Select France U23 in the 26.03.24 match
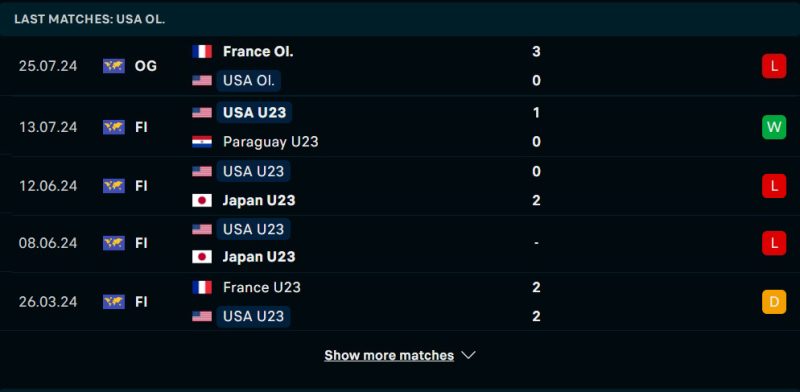Screen dimensions: 800x392 point(262,287)
